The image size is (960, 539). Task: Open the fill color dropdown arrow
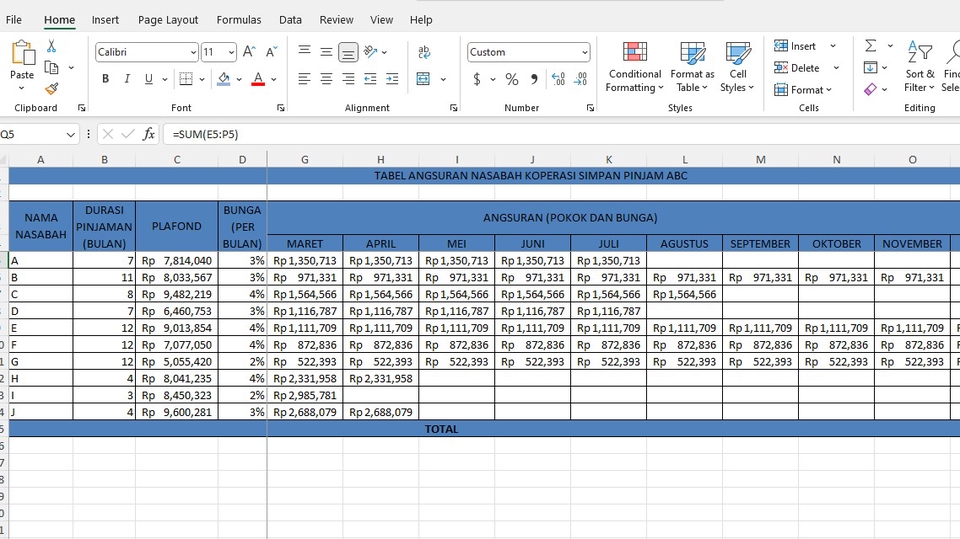point(239,79)
